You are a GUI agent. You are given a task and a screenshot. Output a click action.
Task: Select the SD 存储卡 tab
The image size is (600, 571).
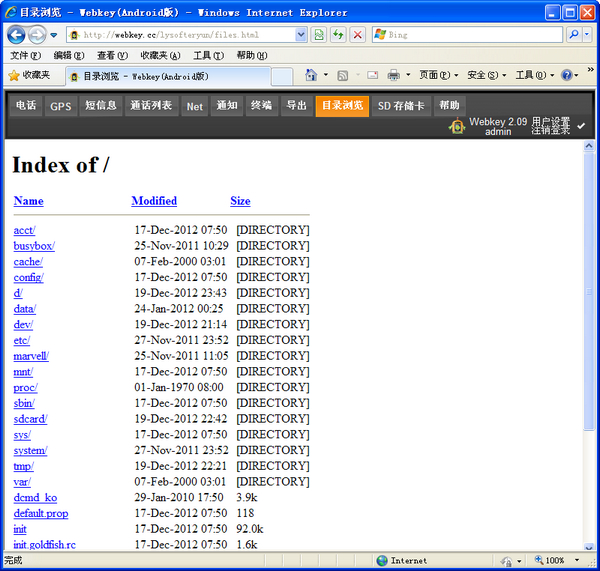(401, 106)
